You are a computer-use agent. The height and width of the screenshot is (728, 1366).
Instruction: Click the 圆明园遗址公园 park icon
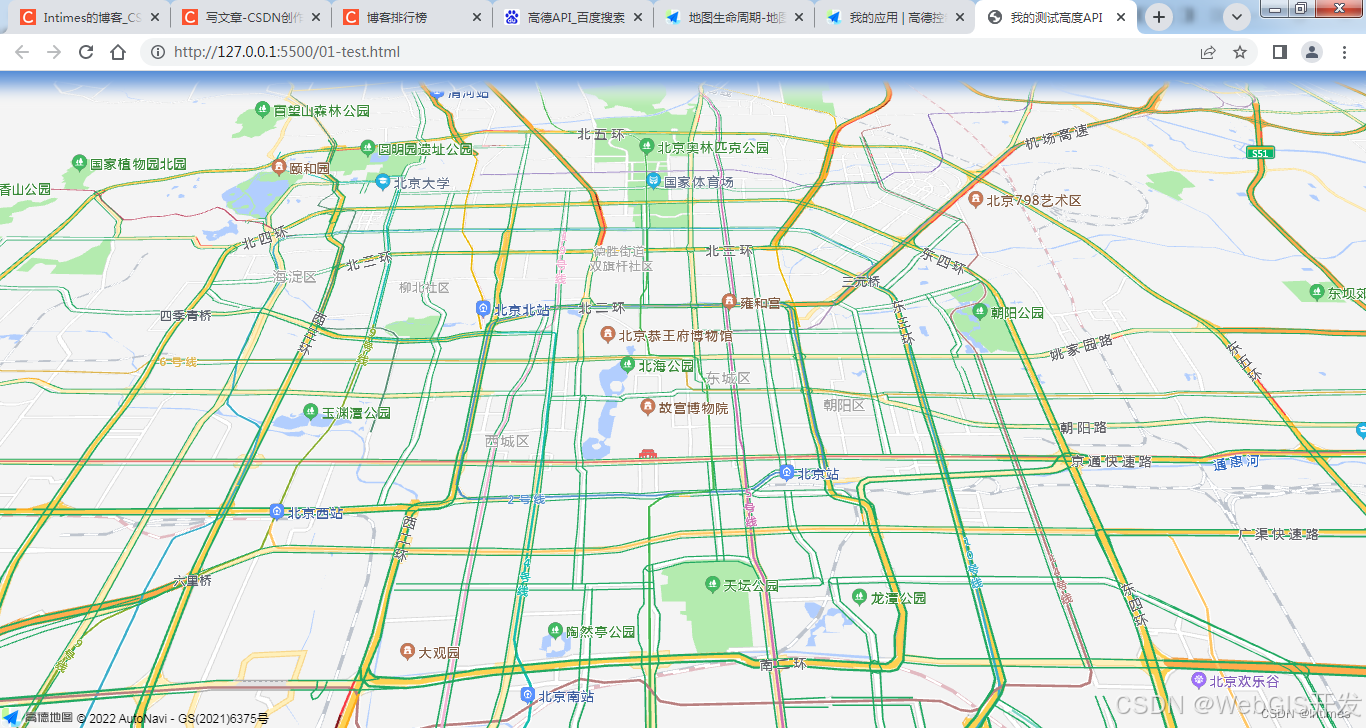[367, 147]
